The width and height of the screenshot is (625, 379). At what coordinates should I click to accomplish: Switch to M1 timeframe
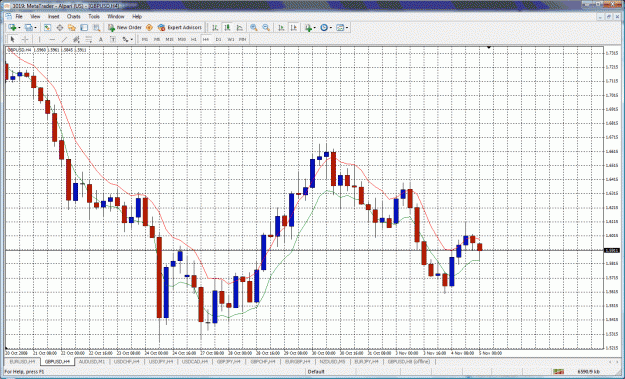(x=145, y=39)
